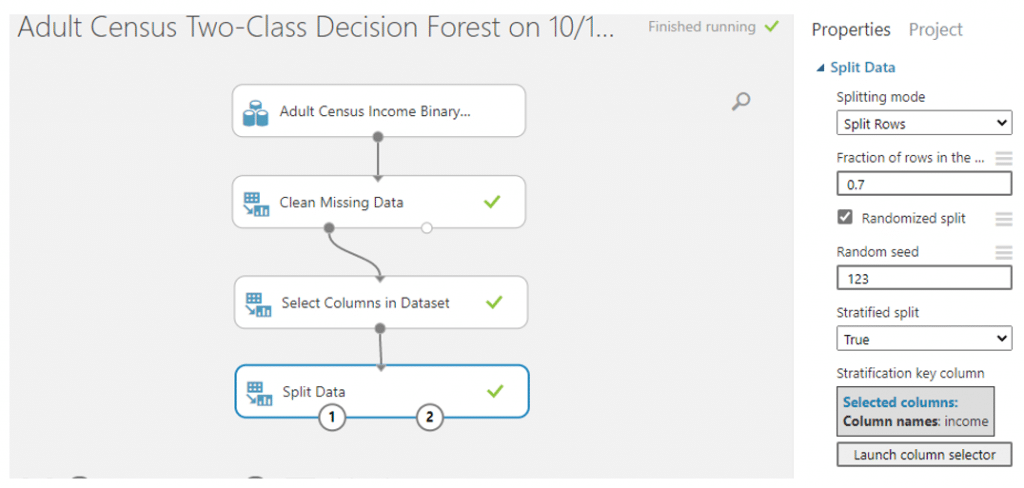The image size is (1024, 488).
Task: Click the unconnected Clean Missing Data output port
Action: pyautogui.click(x=426, y=228)
